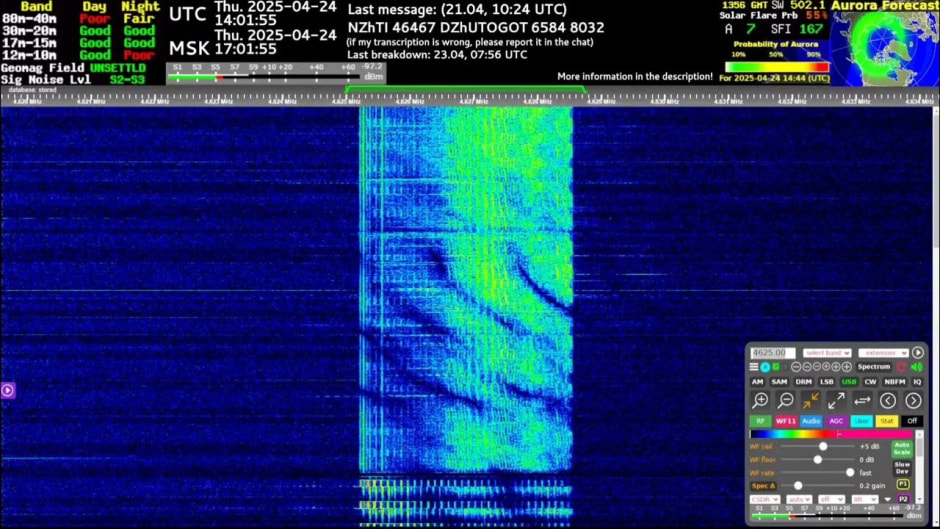Viewport: 940px width, 529px height.
Task: Click the page right arrow icon
Action: coord(913,401)
